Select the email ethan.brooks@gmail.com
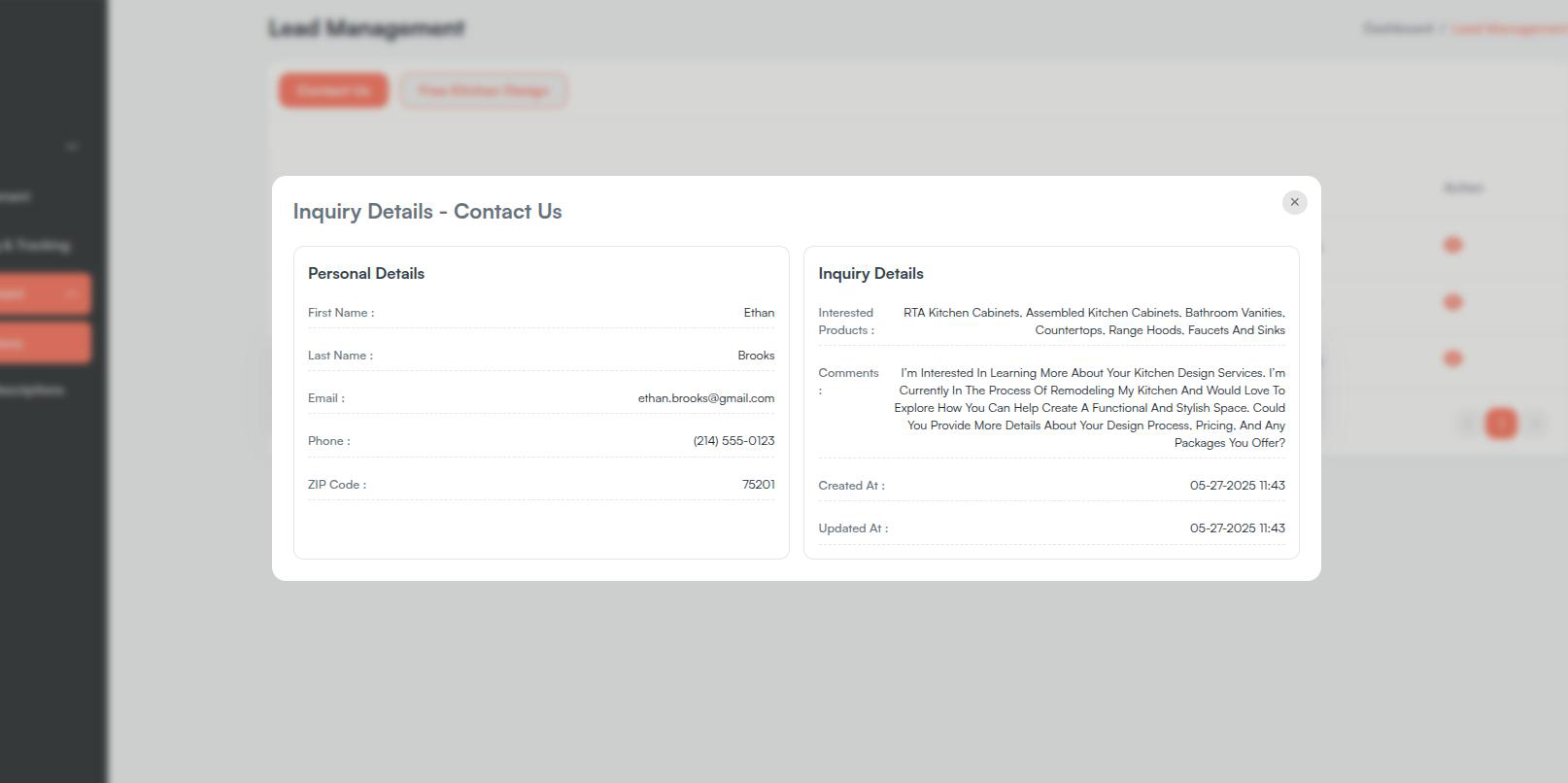This screenshot has width=1568, height=783. (x=706, y=398)
